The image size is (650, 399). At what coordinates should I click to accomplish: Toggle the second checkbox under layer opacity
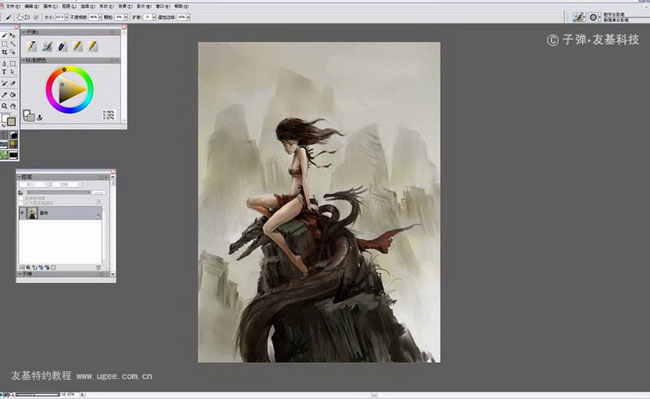(21, 203)
